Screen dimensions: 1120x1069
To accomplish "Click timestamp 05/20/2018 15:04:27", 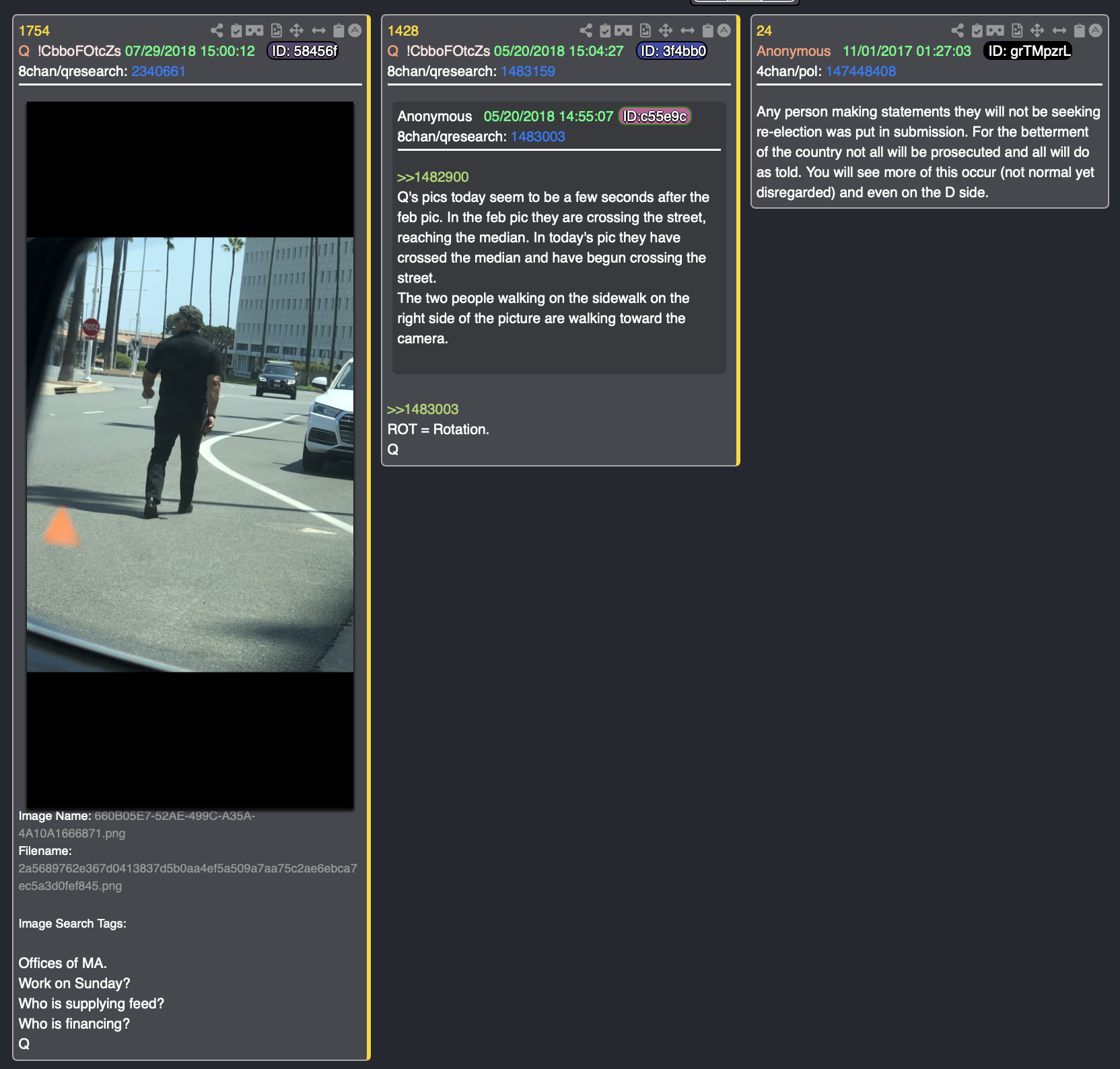I will tap(559, 51).
